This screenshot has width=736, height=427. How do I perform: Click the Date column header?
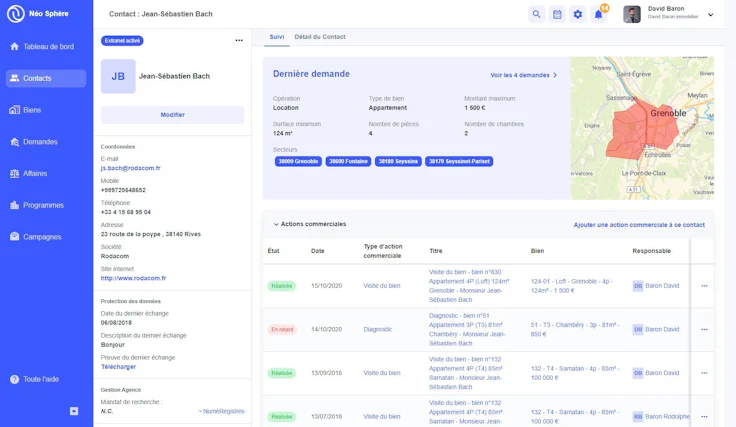coord(317,251)
